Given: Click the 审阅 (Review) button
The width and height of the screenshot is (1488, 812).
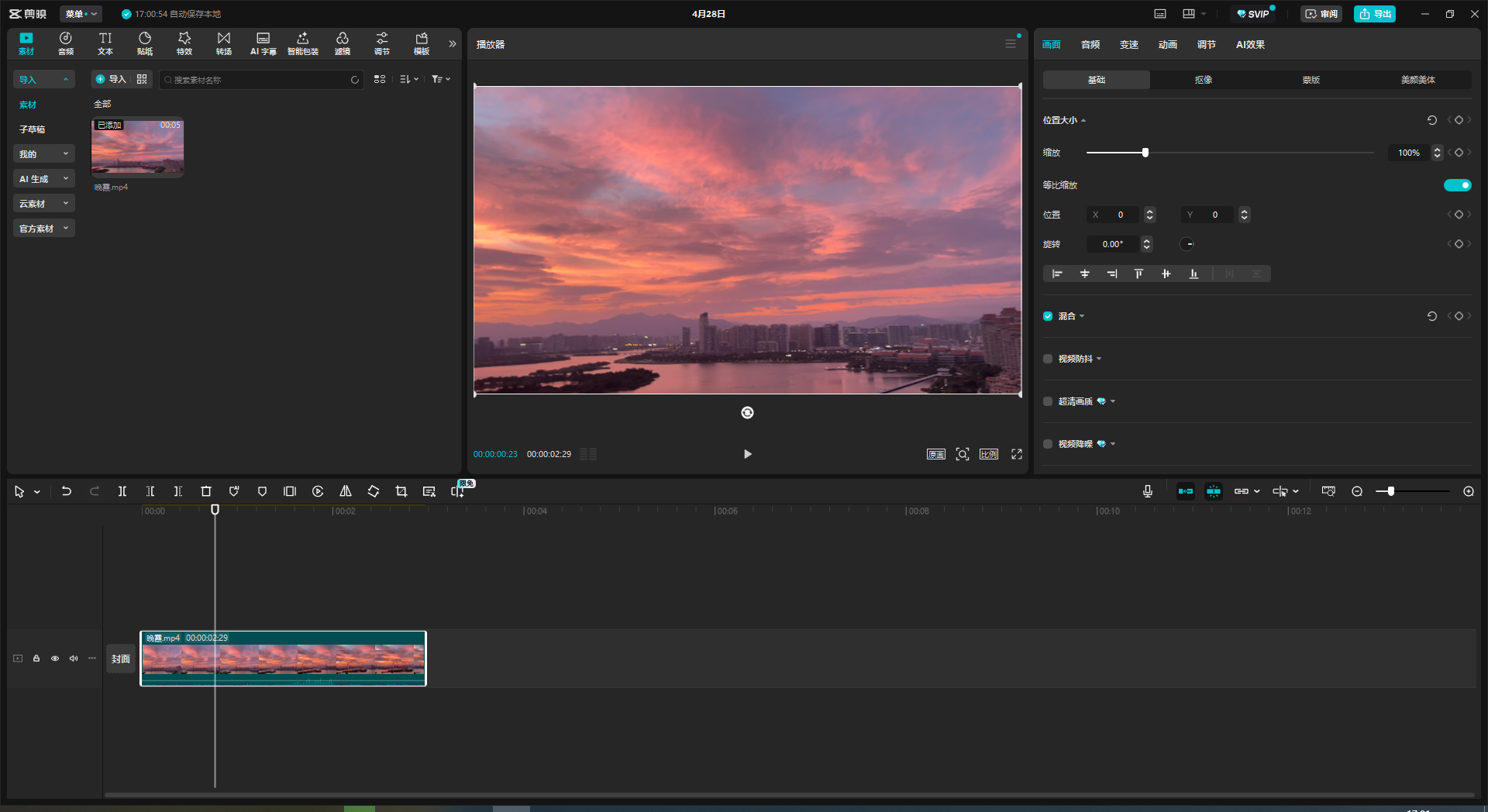Looking at the screenshot, I should (1321, 14).
